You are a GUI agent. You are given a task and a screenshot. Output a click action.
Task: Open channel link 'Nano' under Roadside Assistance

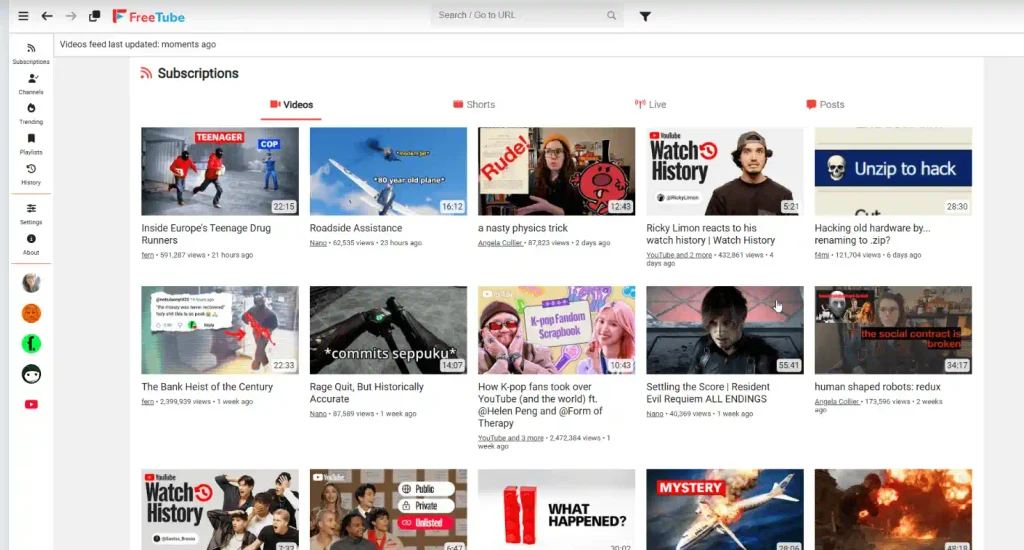pyautogui.click(x=318, y=243)
